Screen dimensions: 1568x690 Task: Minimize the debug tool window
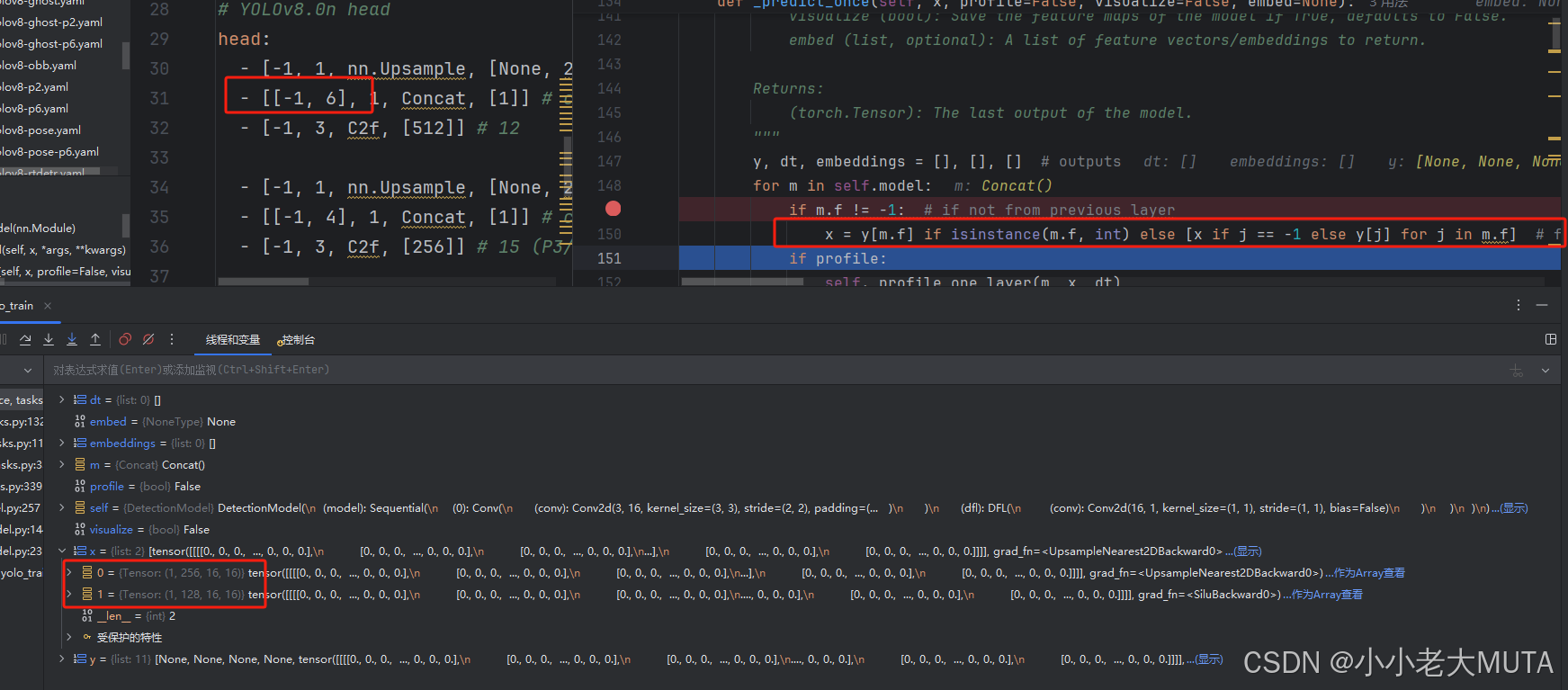1542,305
